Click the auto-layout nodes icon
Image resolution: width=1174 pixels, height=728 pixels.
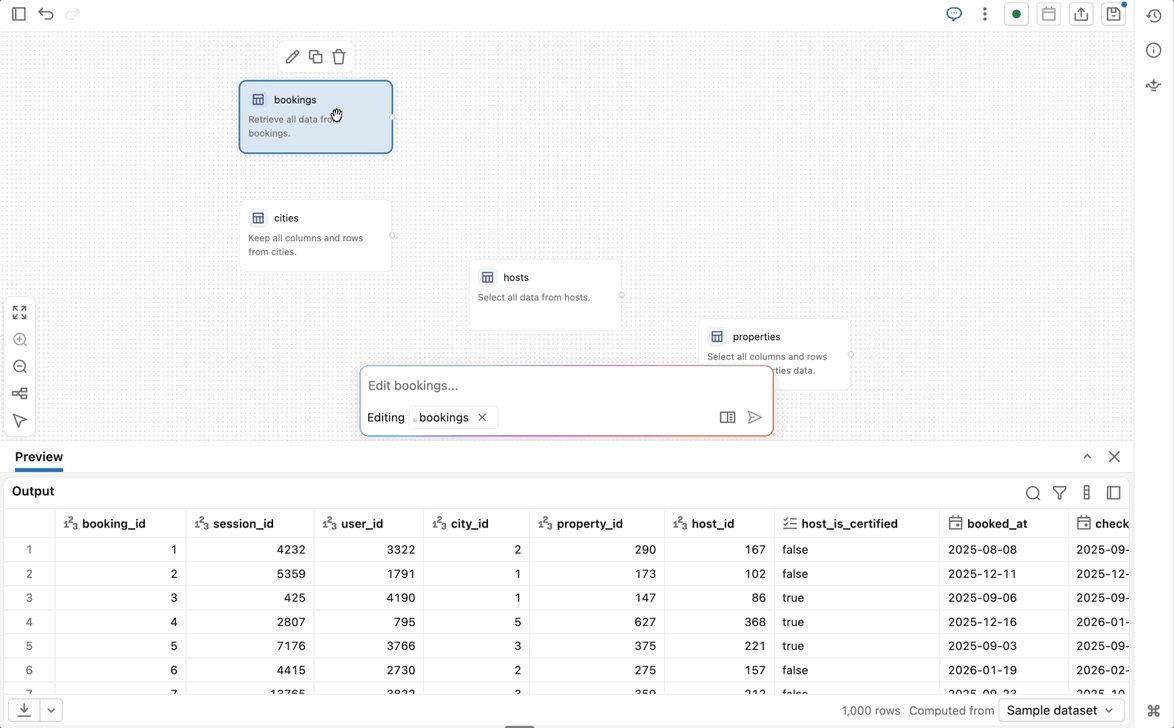coord(20,394)
